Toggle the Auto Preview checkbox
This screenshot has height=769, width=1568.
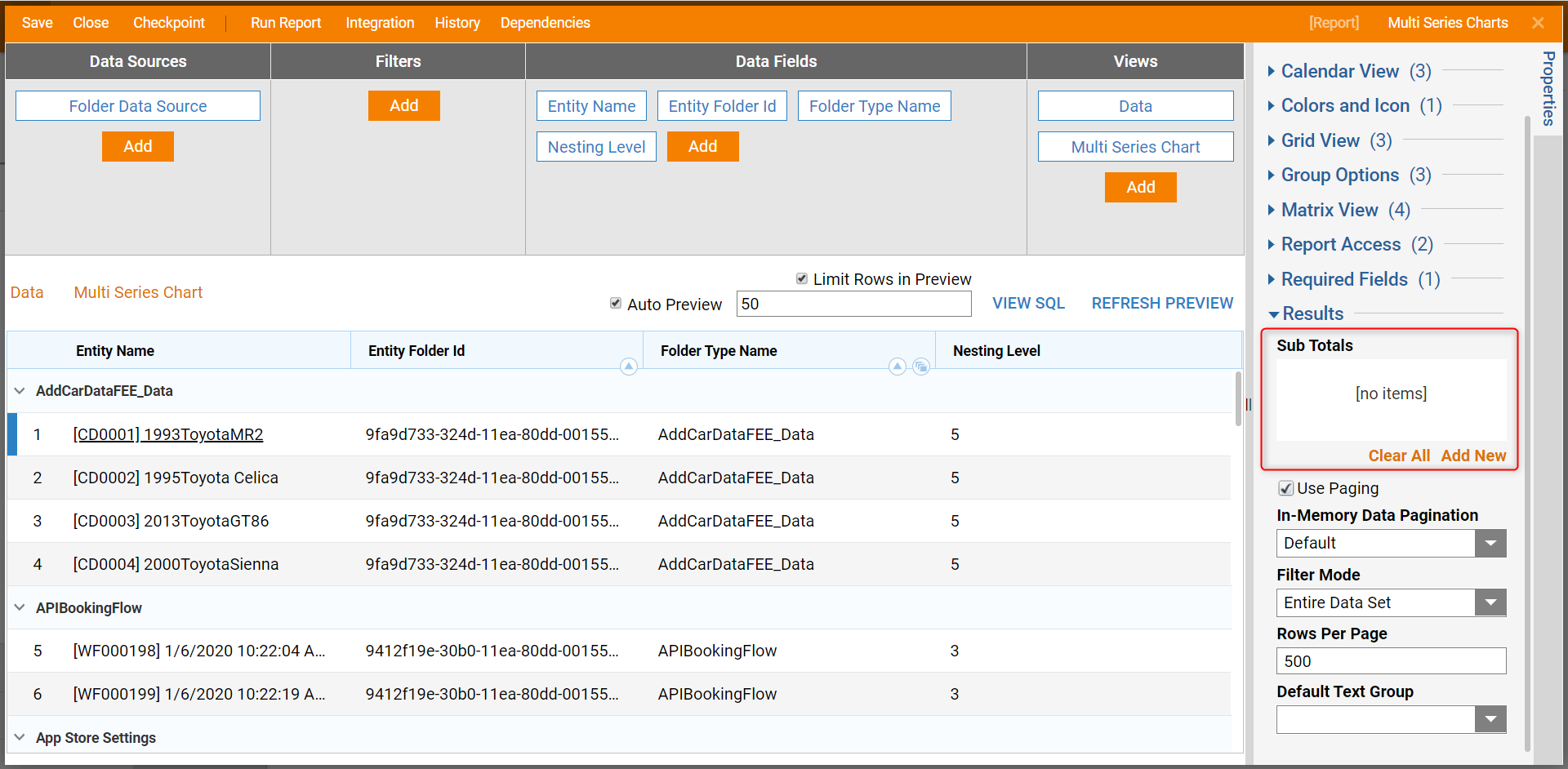[x=616, y=304]
